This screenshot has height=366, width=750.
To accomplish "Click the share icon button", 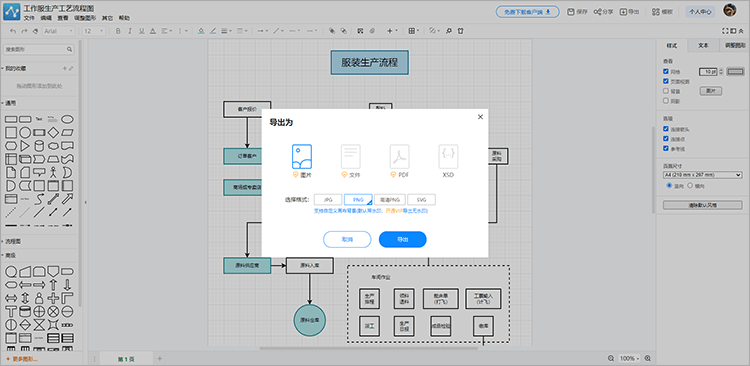I will pos(597,11).
